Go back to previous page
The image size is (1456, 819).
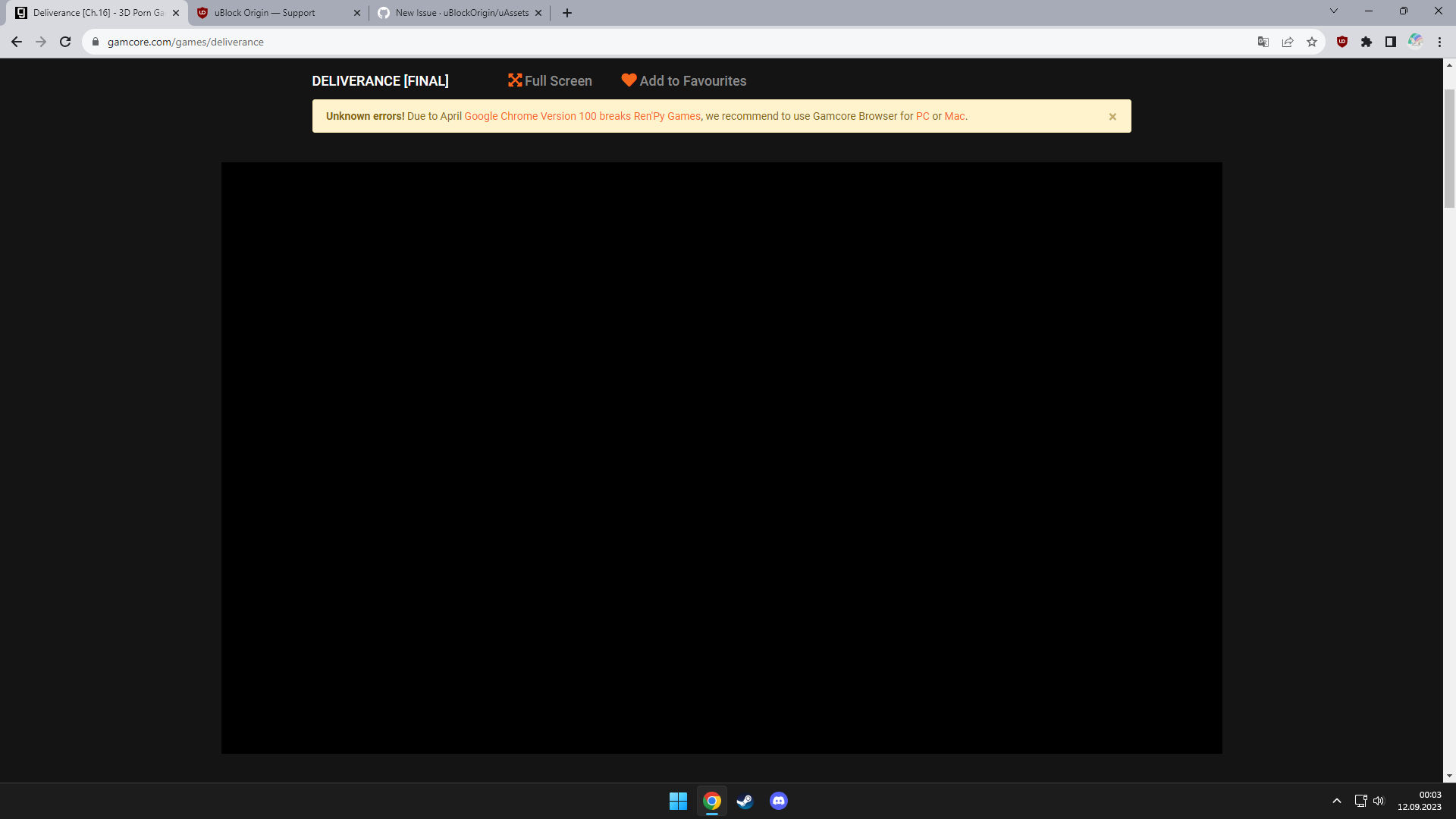point(17,42)
